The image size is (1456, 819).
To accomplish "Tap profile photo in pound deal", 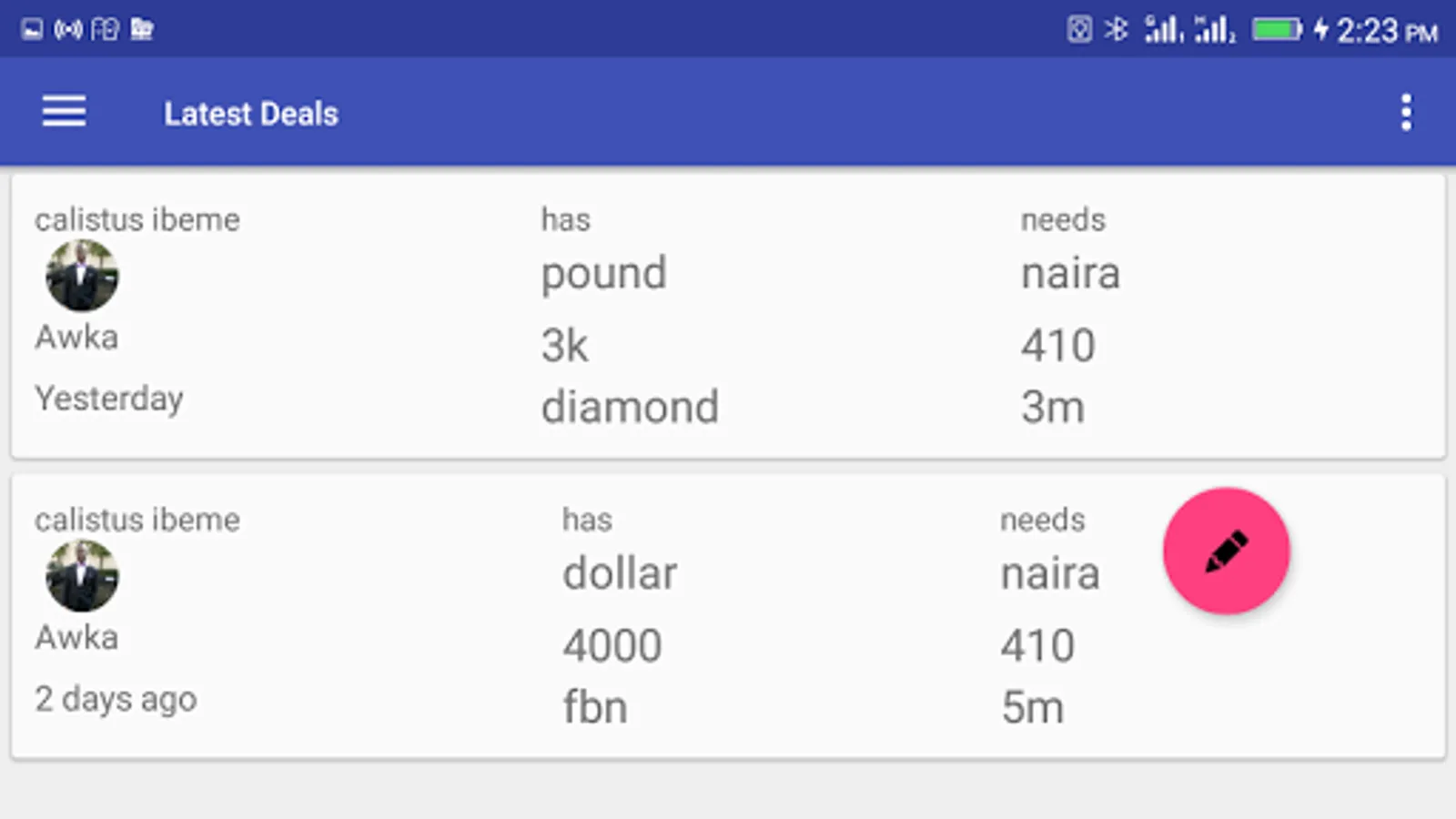I will [x=82, y=276].
